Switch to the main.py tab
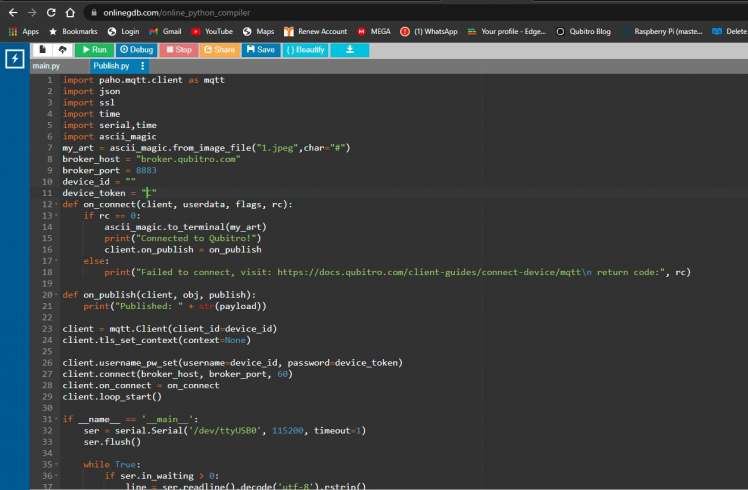The image size is (748, 490). pos(47,66)
